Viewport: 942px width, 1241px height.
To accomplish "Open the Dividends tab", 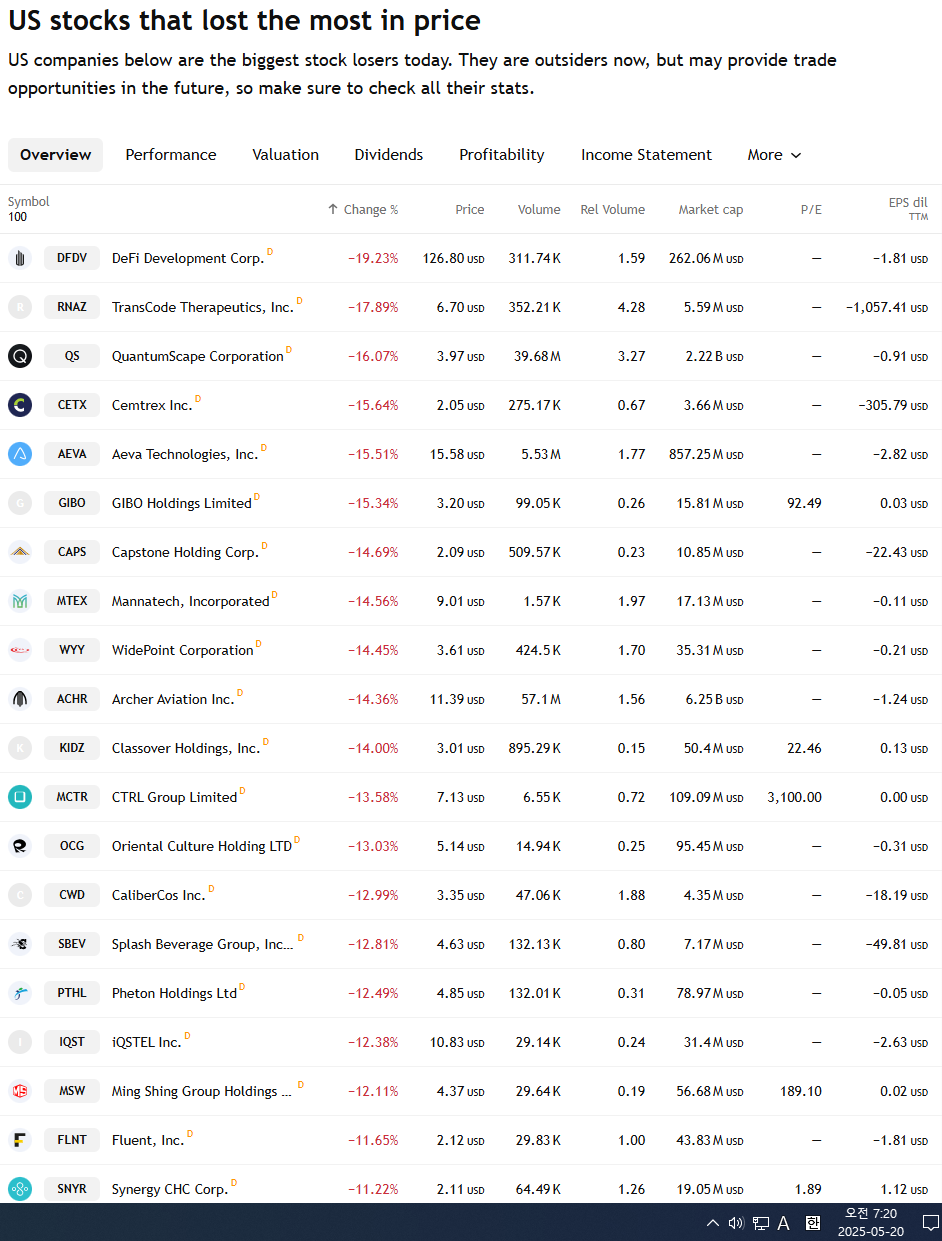I will [x=389, y=155].
